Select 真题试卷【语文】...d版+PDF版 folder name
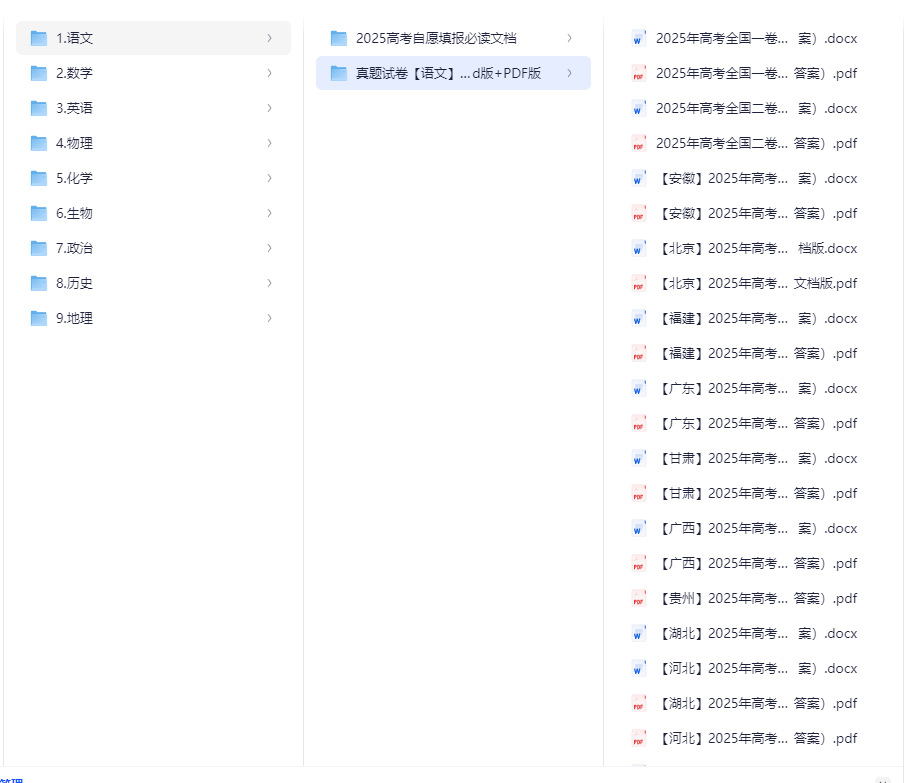The height and width of the screenshot is (783, 920). (x=448, y=73)
